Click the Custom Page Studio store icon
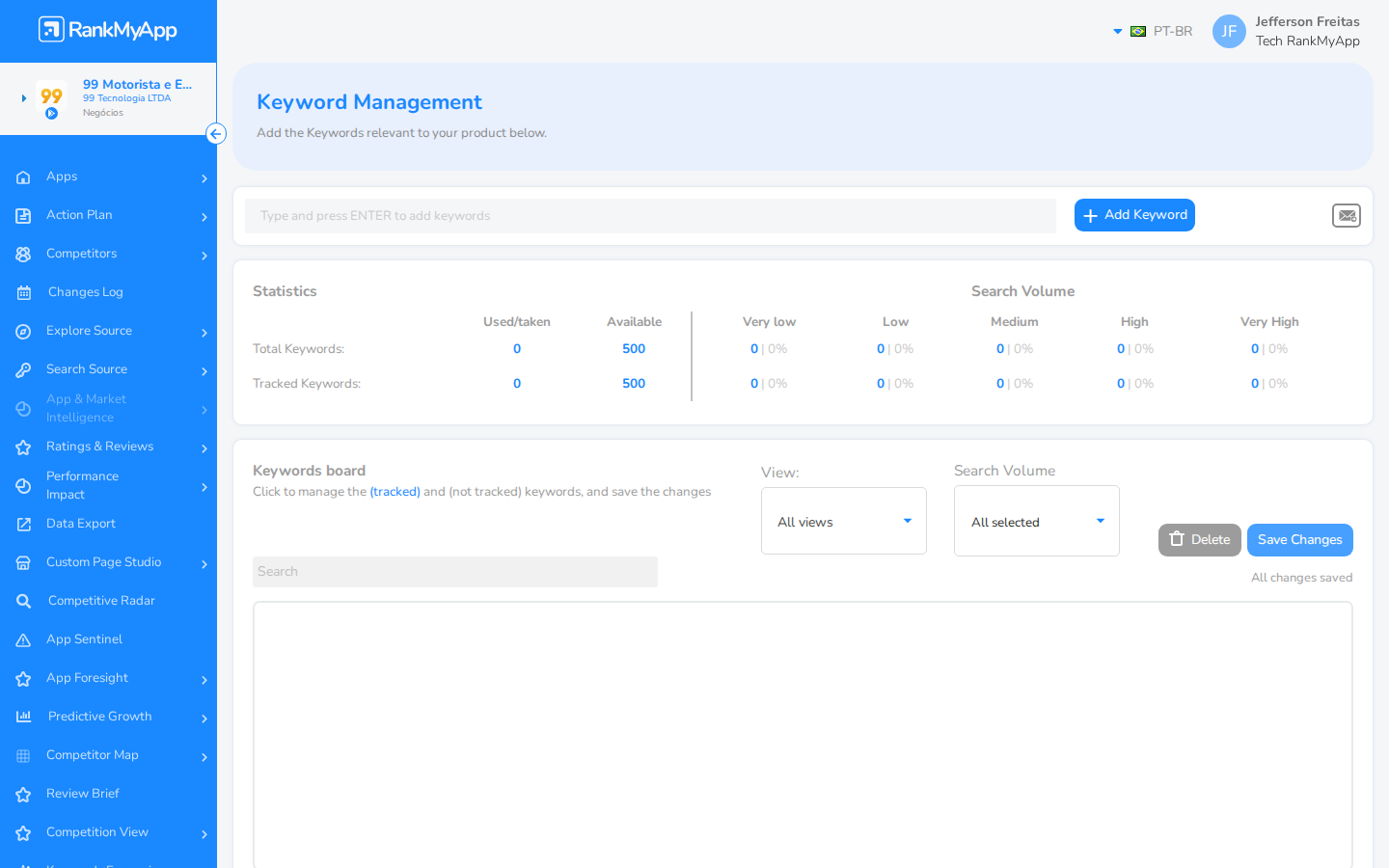 tap(23, 563)
